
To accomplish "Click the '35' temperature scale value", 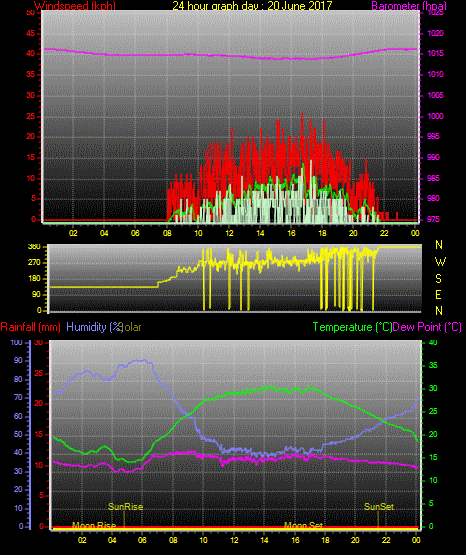I will point(433,365).
